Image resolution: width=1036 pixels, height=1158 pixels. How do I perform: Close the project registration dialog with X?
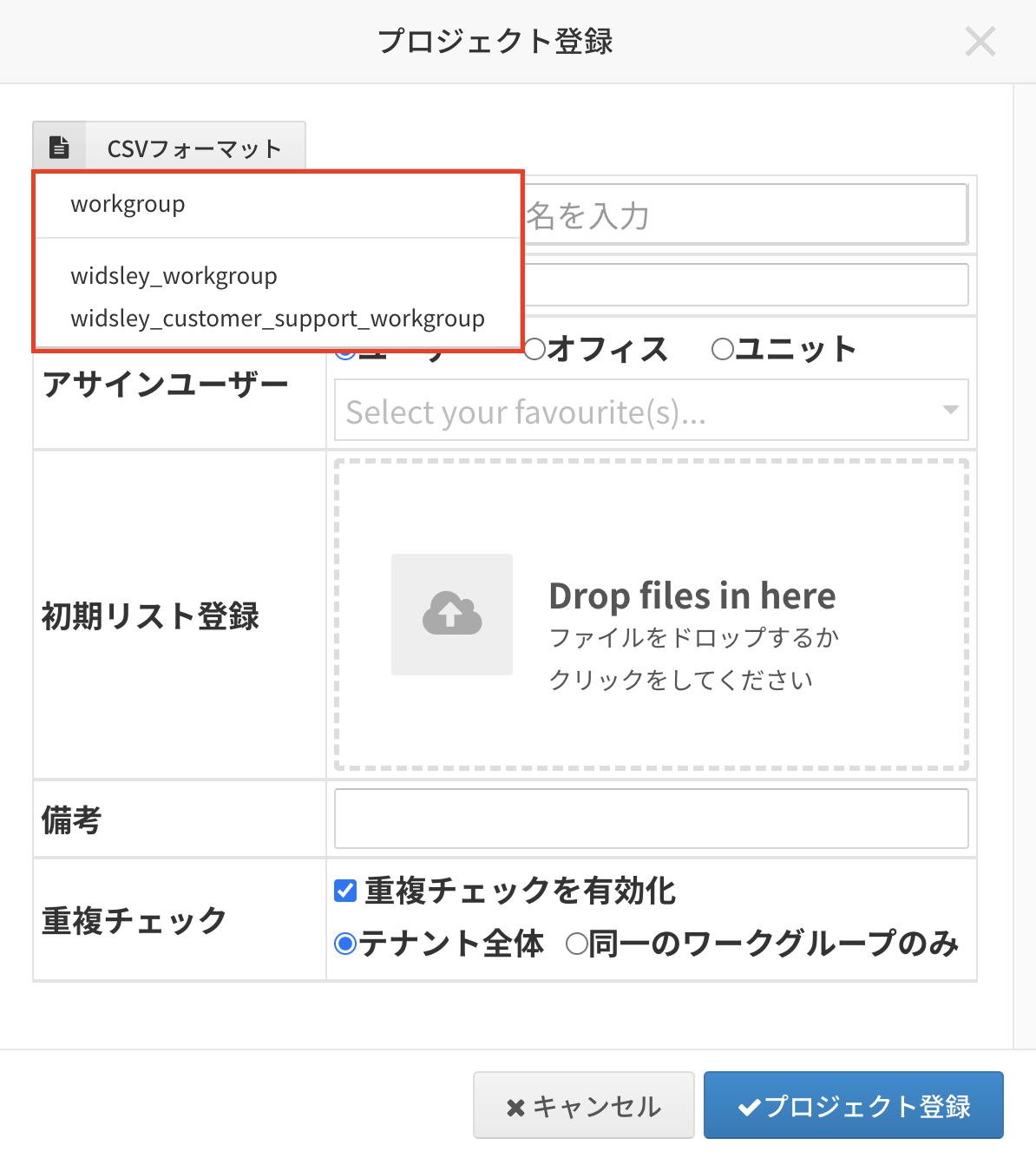(980, 42)
